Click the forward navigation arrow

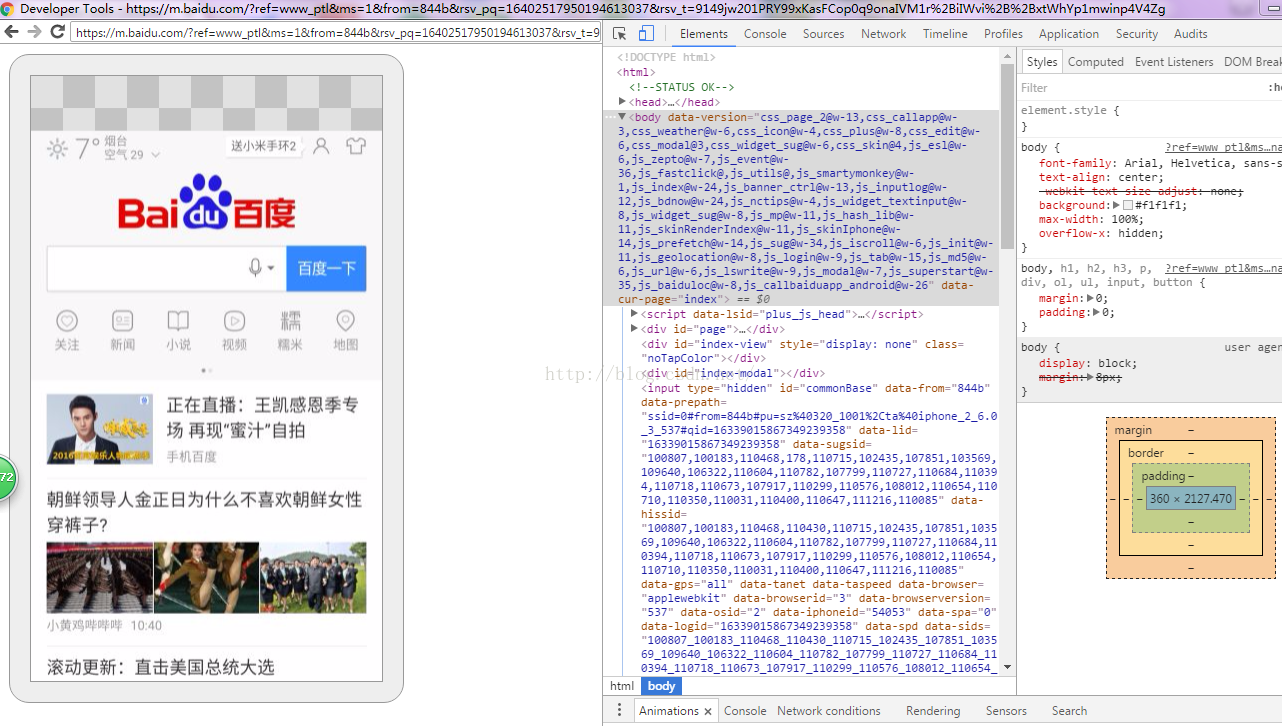34,32
